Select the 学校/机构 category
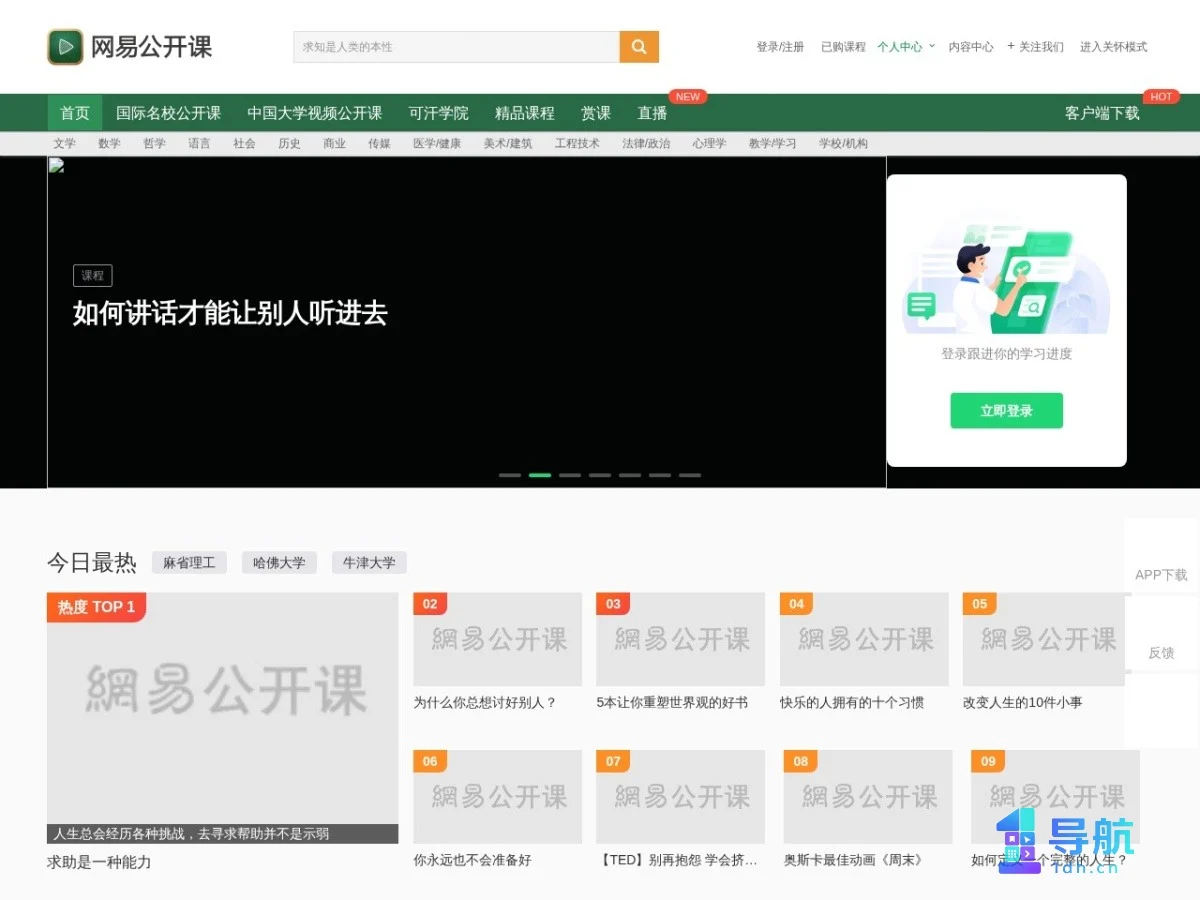1200x900 pixels. 843,144
